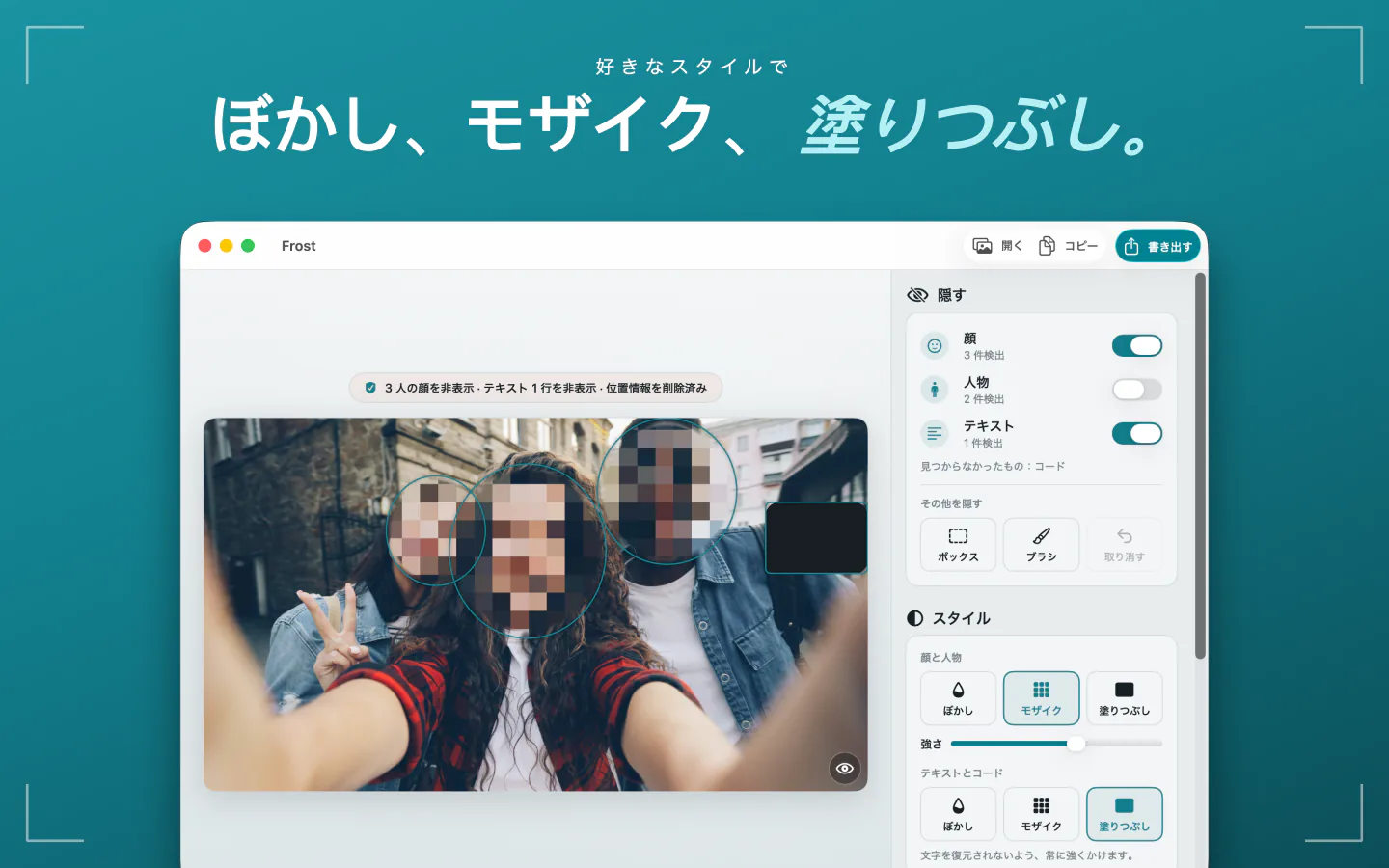
Task: Click the sidebar vertical scrollbar
Action: coord(1200,466)
